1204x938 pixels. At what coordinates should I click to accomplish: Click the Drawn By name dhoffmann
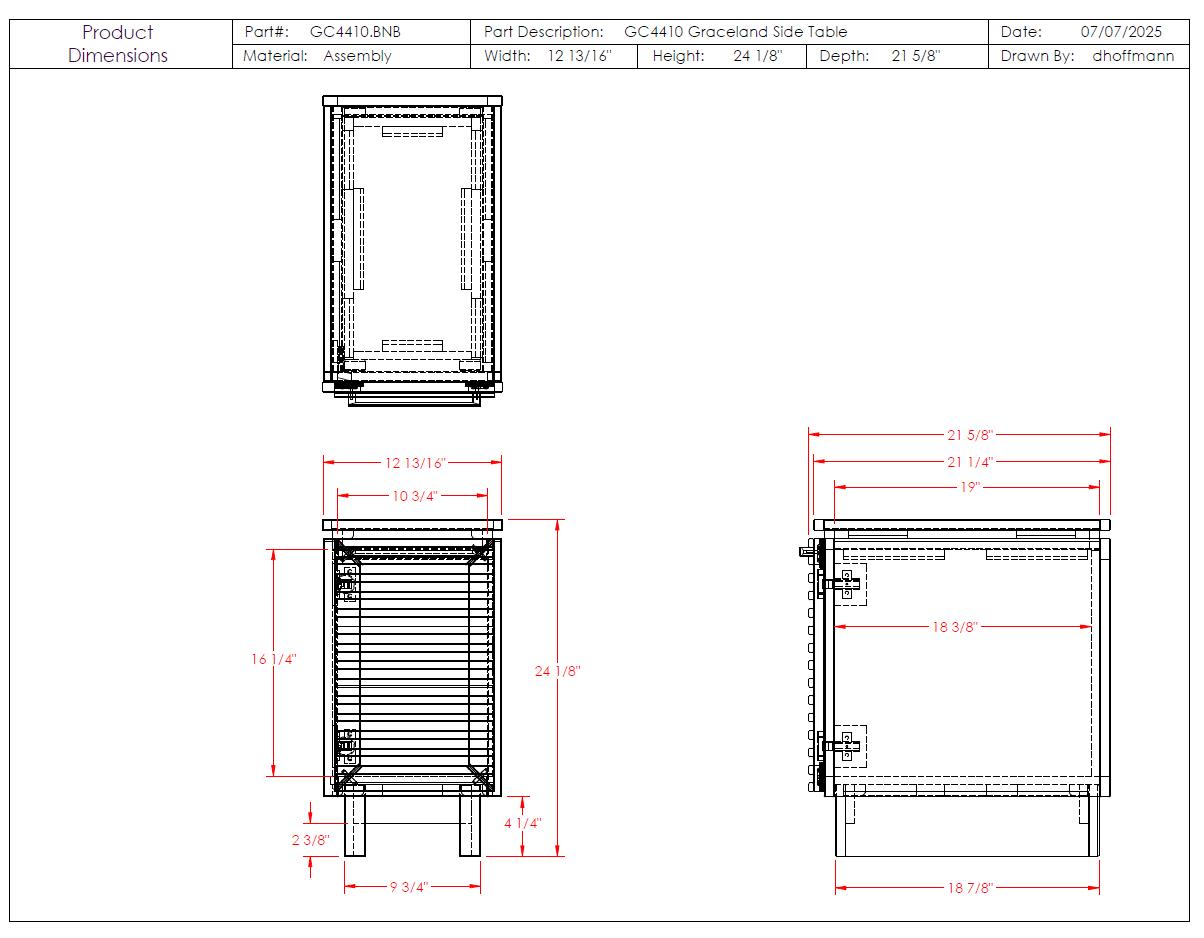[1133, 56]
